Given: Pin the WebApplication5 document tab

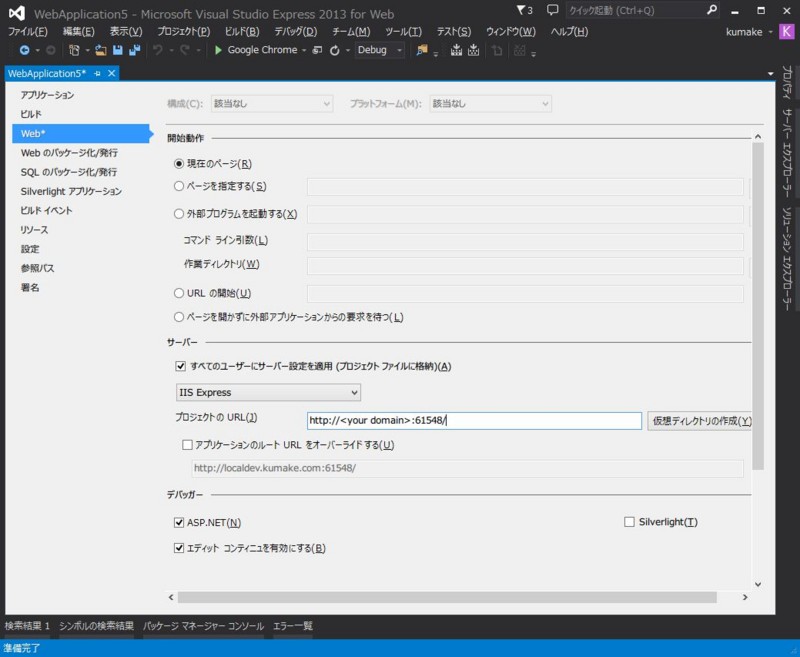Looking at the screenshot, I should (97, 73).
